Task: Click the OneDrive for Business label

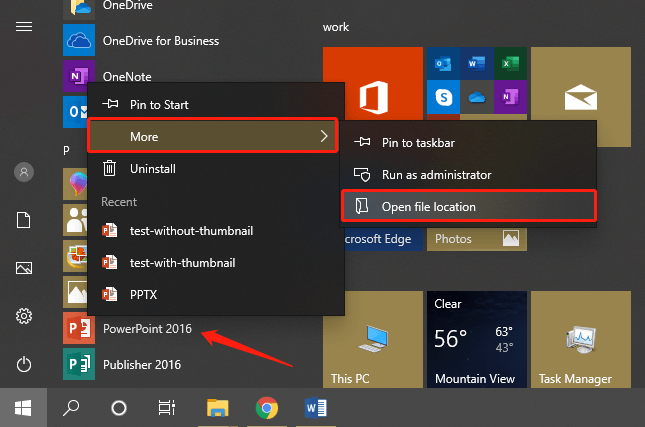Action: [x=161, y=41]
